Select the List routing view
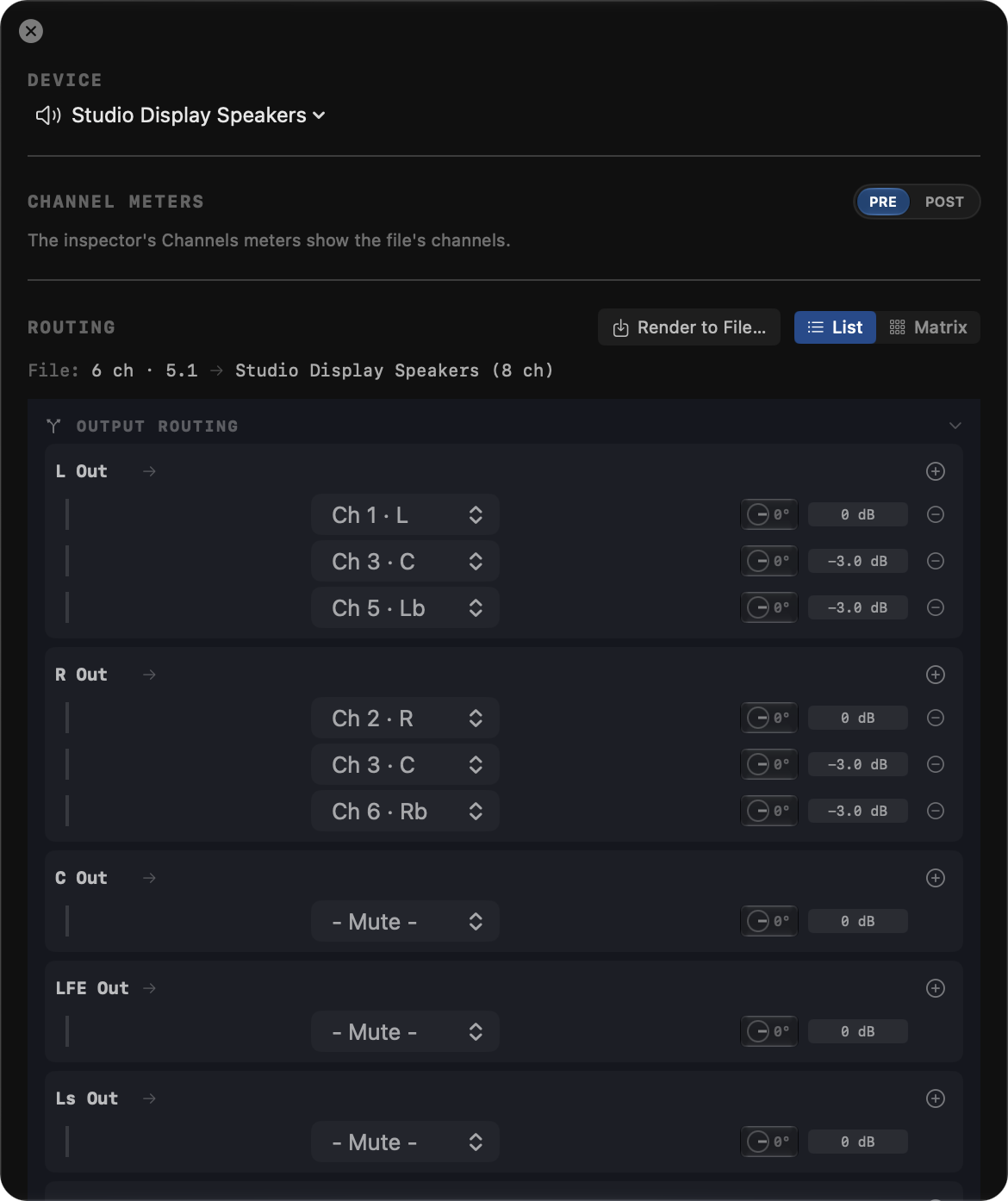This screenshot has width=1008, height=1201. [x=835, y=327]
